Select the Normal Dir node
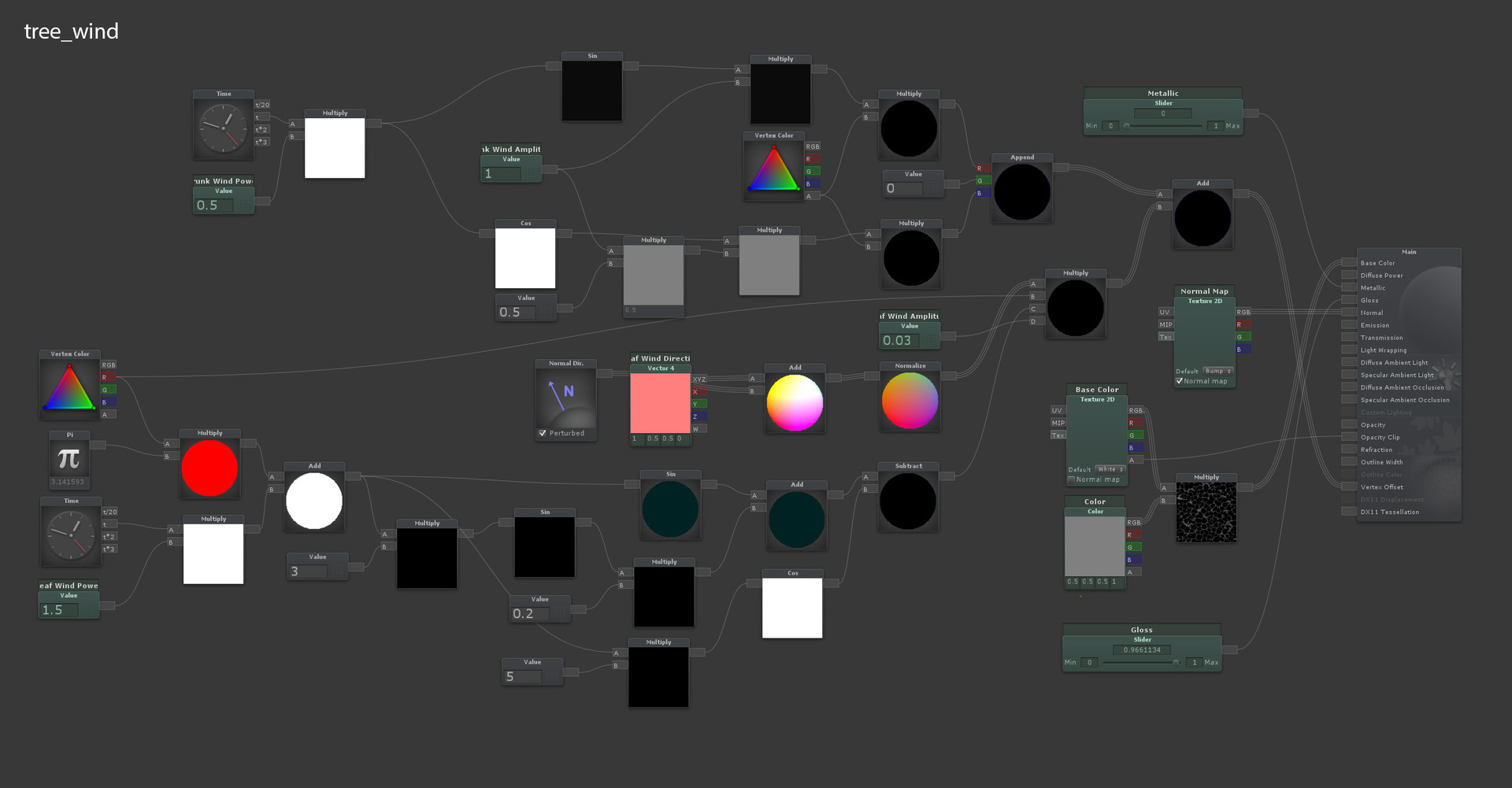 pyautogui.click(x=565, y=398)
